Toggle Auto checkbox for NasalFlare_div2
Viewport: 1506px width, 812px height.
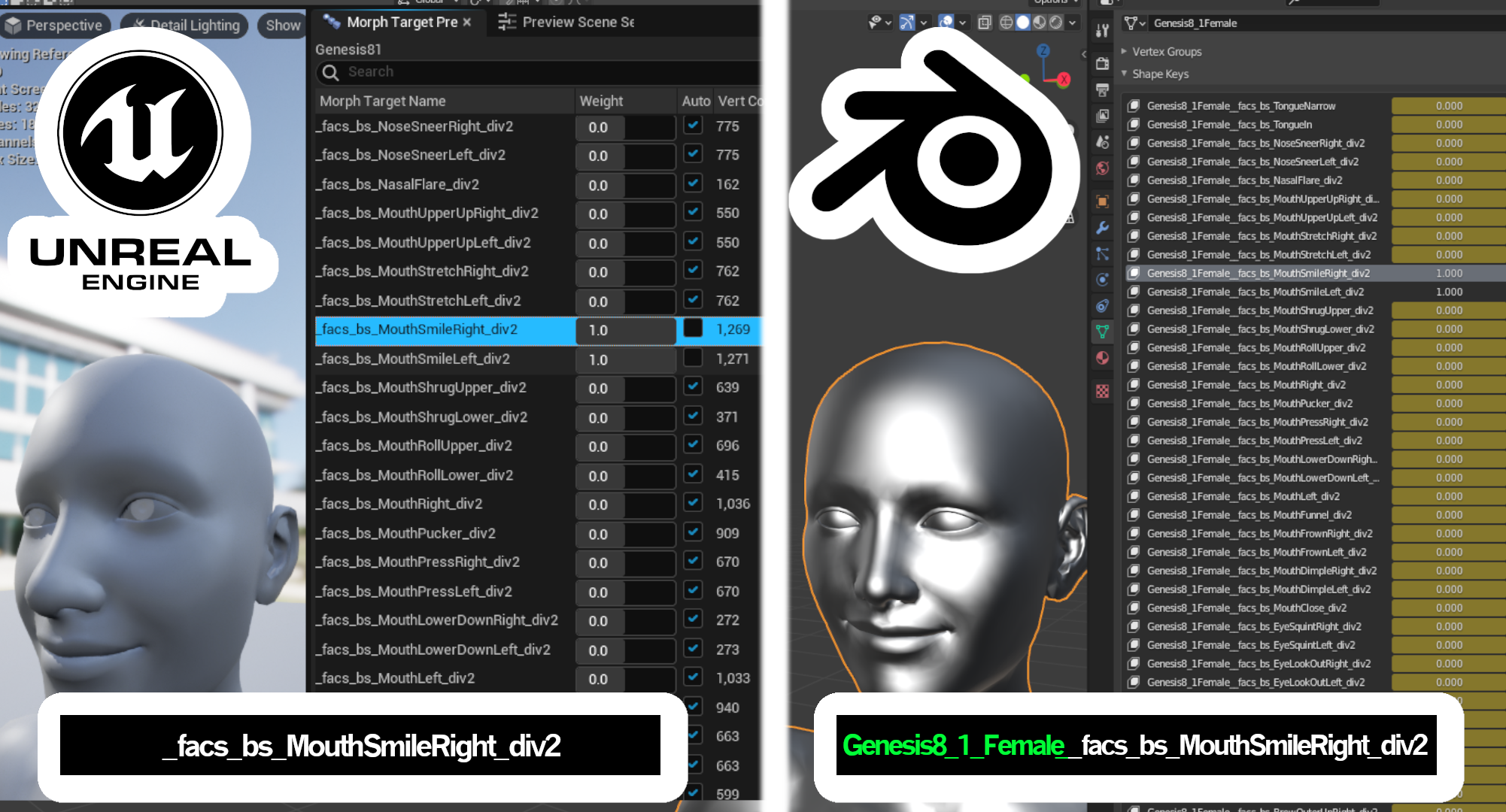tap(693, 183)
